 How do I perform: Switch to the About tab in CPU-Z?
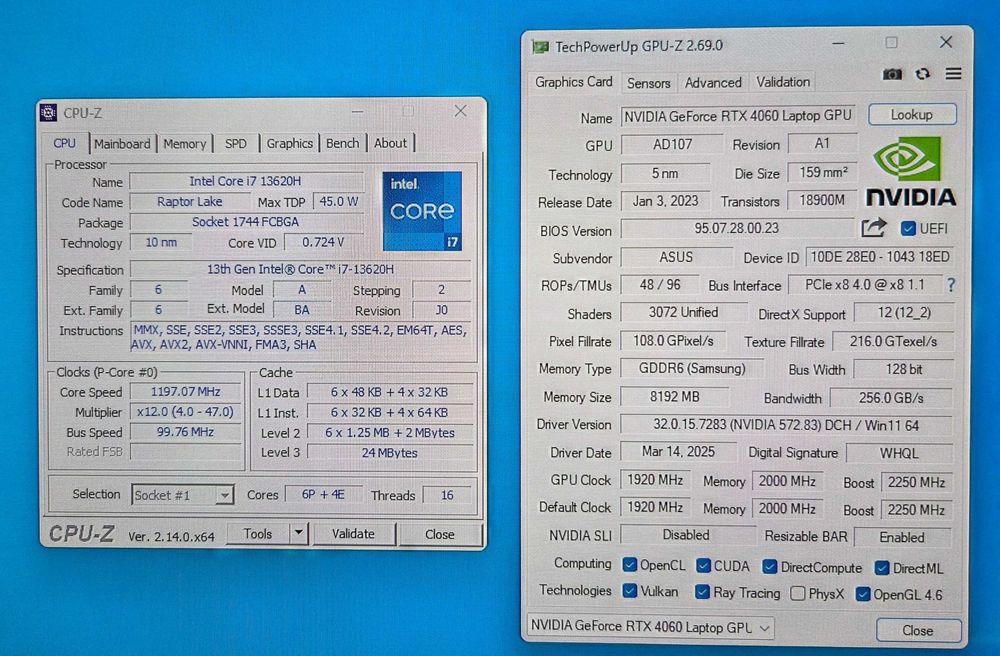[390, 143]
